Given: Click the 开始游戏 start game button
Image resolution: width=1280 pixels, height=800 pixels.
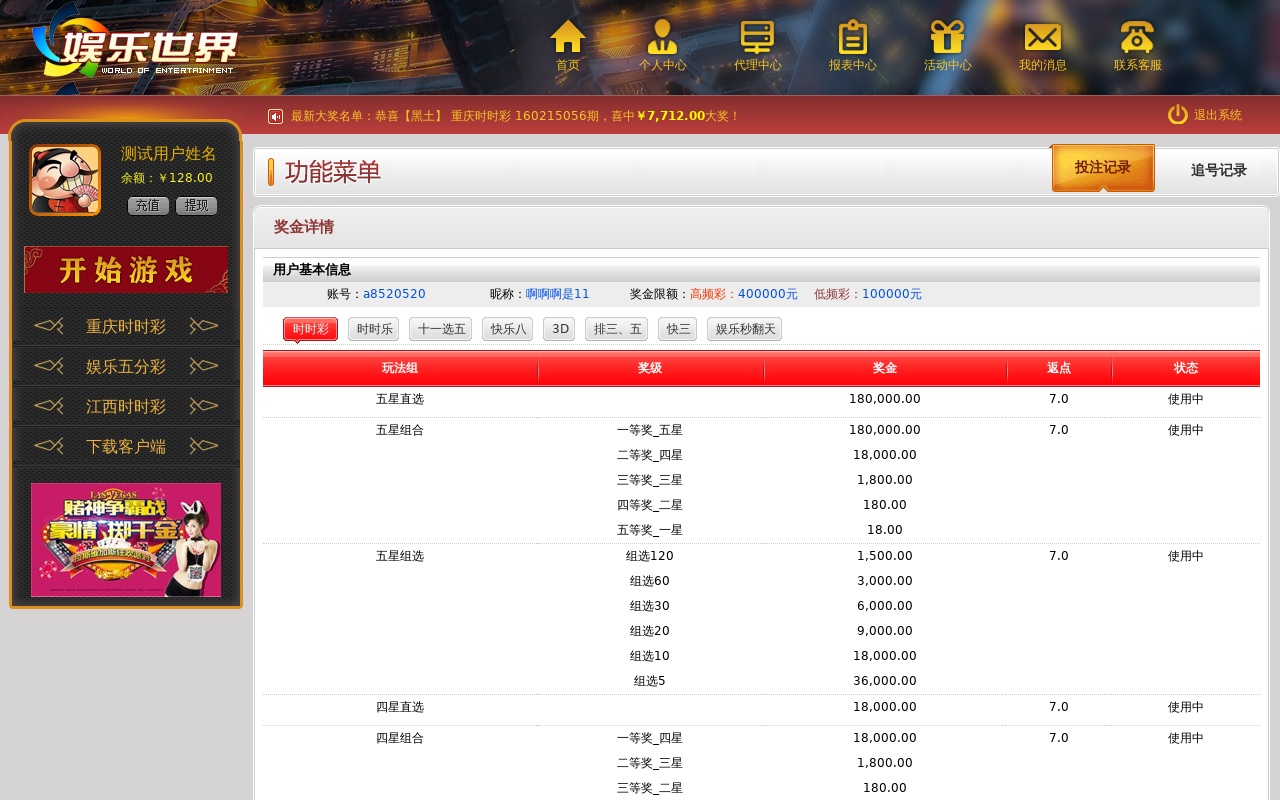Looking at the screenshot, I should click(x=126, y=270).
